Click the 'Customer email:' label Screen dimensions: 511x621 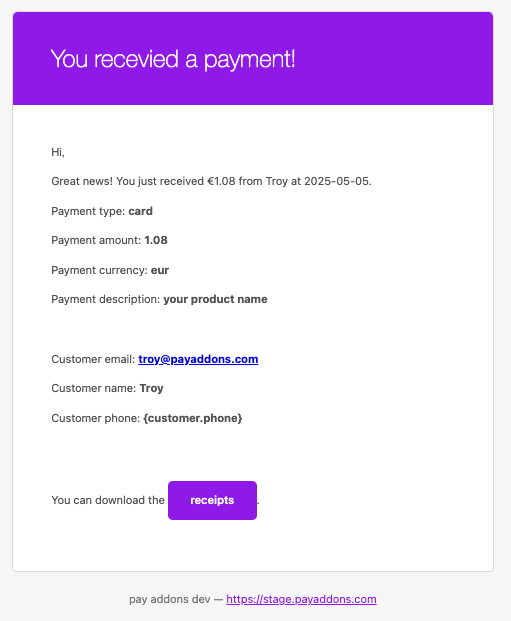pos(93,359)
